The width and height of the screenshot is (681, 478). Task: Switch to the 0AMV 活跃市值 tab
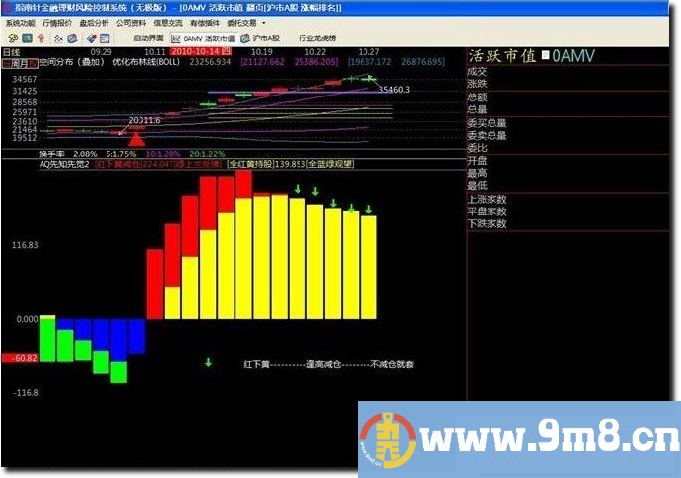click(x=209, y=39)
